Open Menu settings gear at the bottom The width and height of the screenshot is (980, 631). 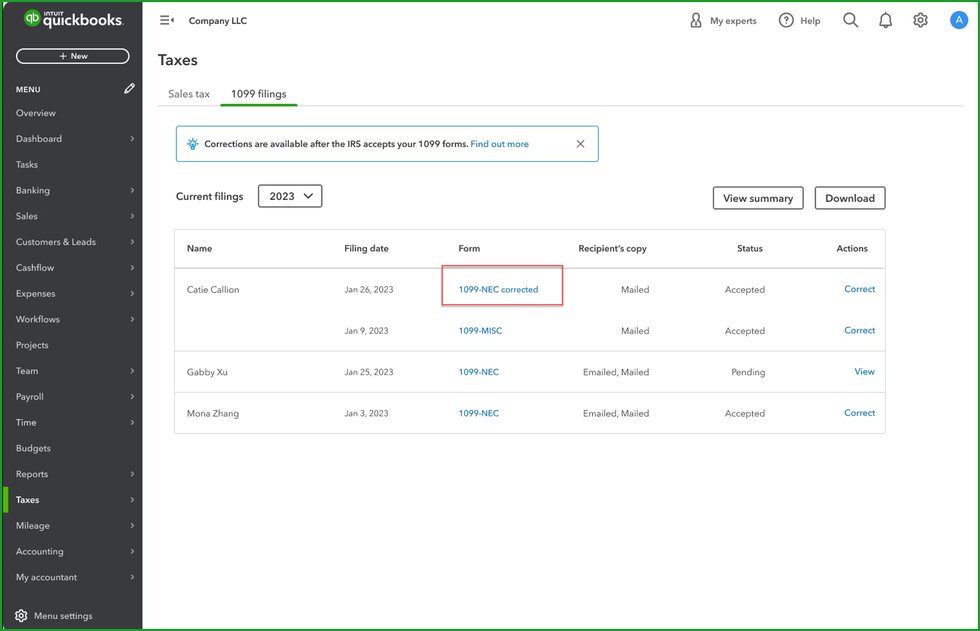pos(21,616)
